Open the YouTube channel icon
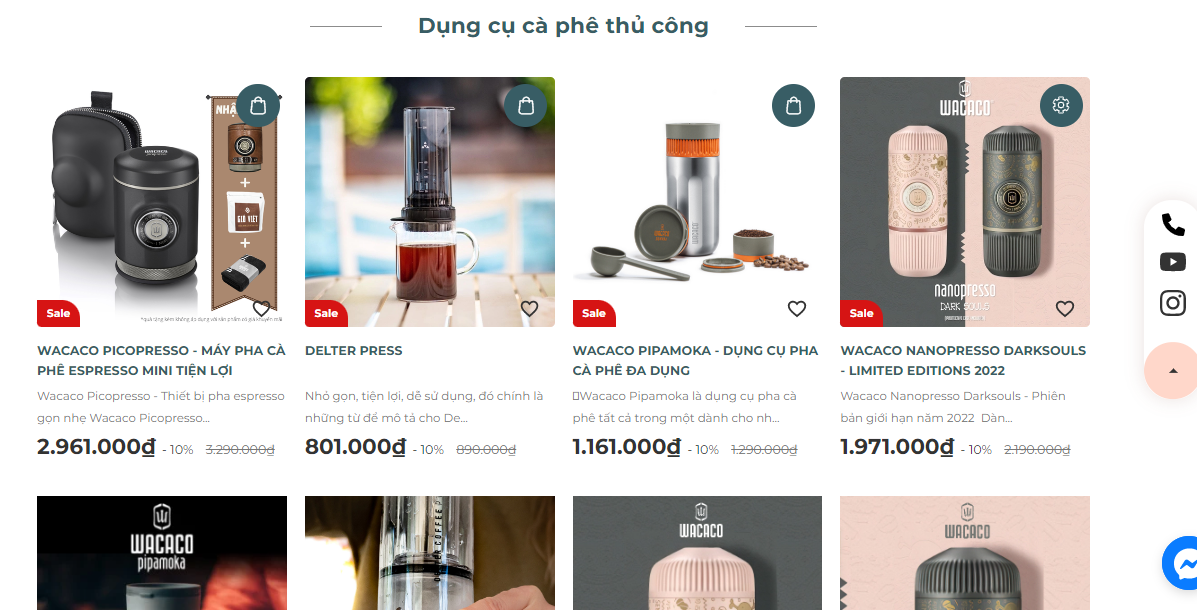The height and width of the screenshot is (610, 1197). click(x=1173, y=262)
